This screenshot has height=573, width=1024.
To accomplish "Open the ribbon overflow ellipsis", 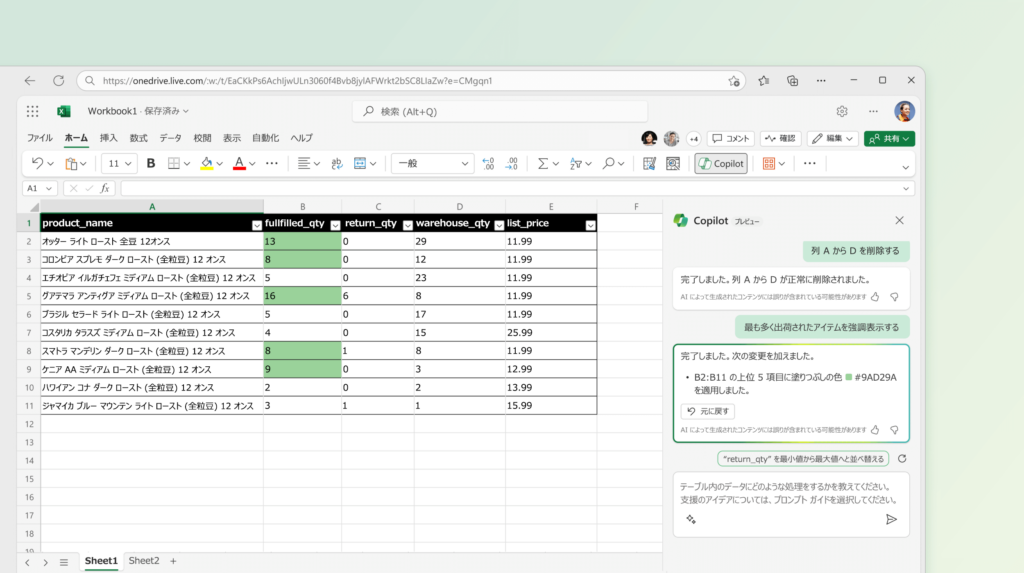I will 810,163.
